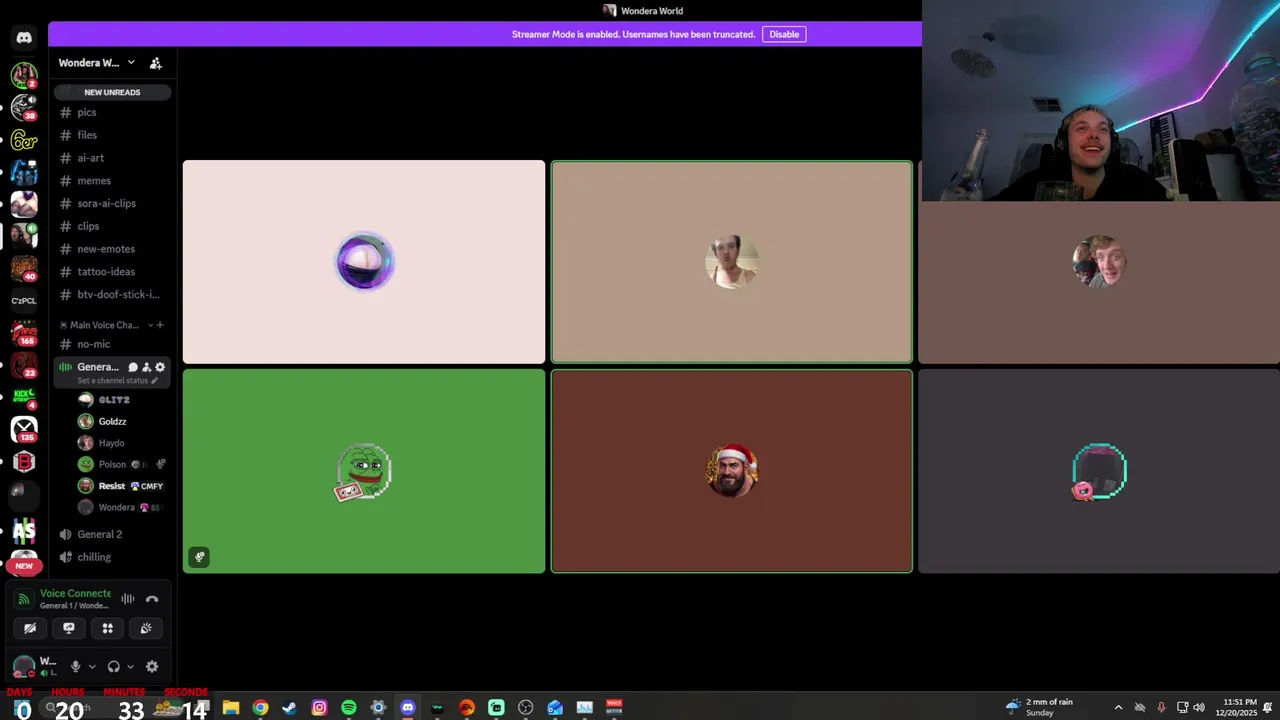Image resolution: width=1280 pixels, height=720 pixels.
Task: Open the AS server icon
Action: pos(24,531)
